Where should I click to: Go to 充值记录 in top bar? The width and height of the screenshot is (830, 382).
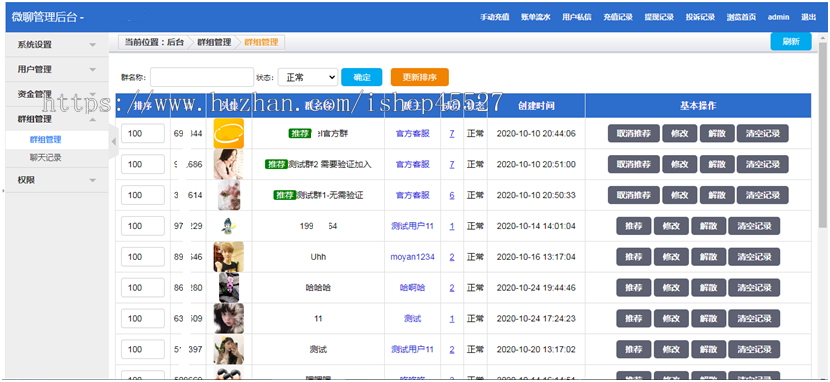pos(618,17)
